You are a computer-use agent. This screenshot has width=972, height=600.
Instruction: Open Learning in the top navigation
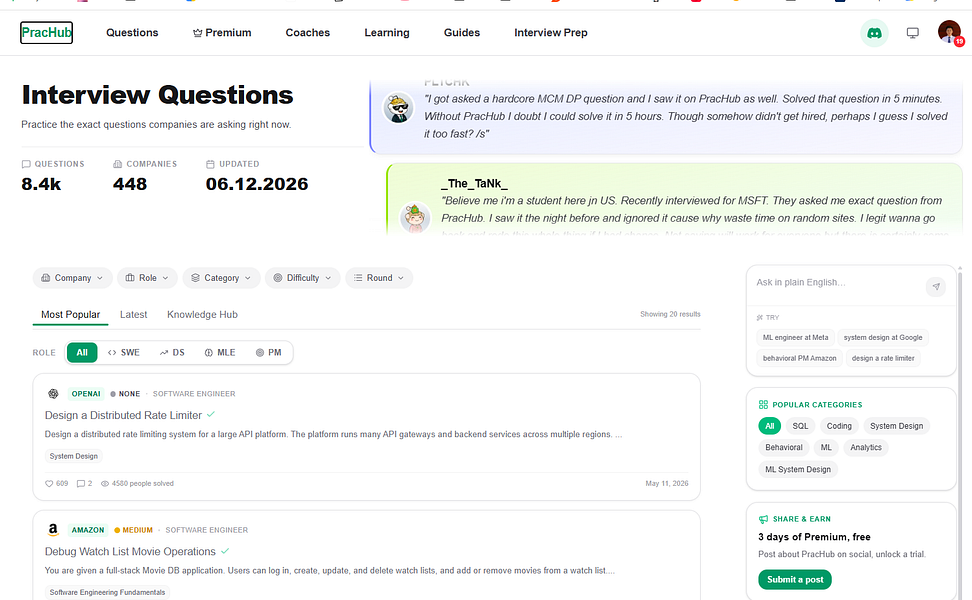pos(387,32)
